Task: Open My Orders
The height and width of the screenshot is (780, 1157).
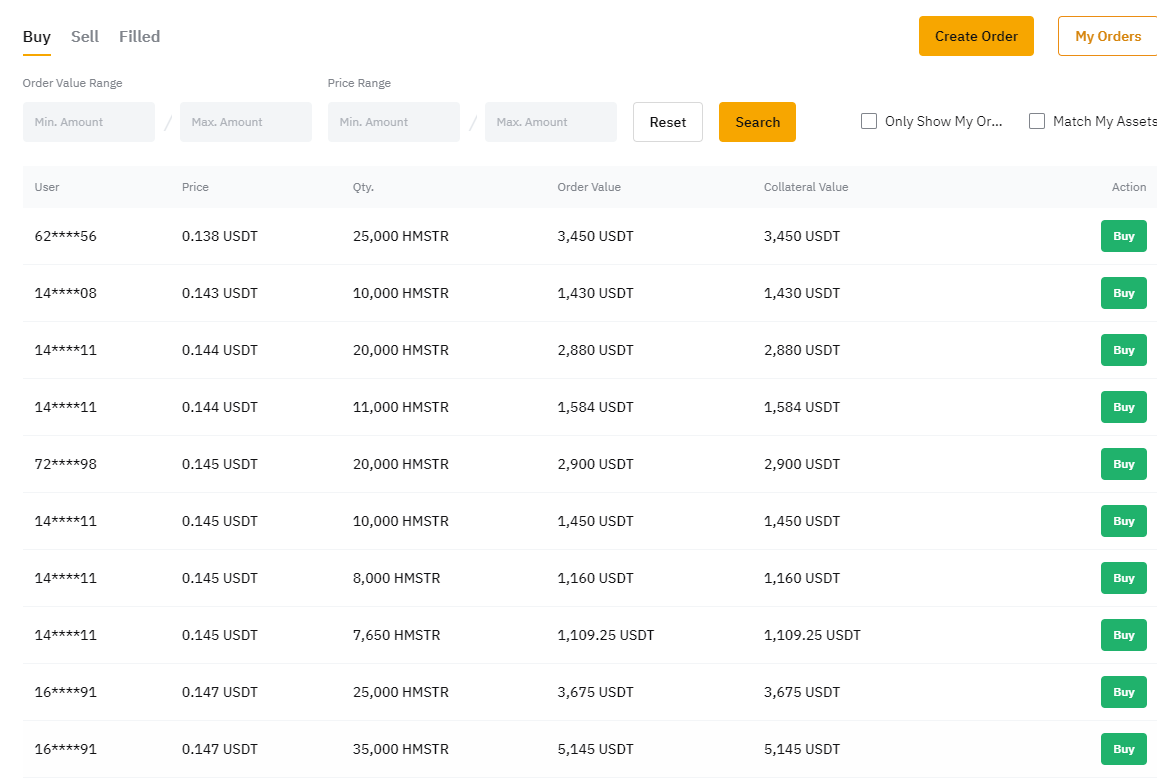Action: [1107, 36]
